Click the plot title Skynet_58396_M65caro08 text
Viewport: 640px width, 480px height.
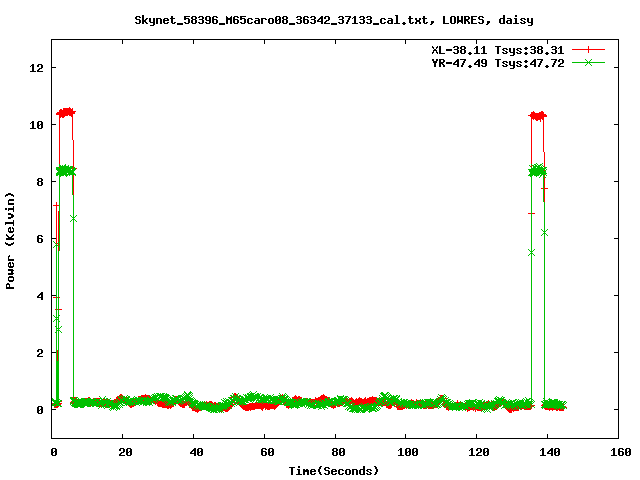[x=334, y=20]
